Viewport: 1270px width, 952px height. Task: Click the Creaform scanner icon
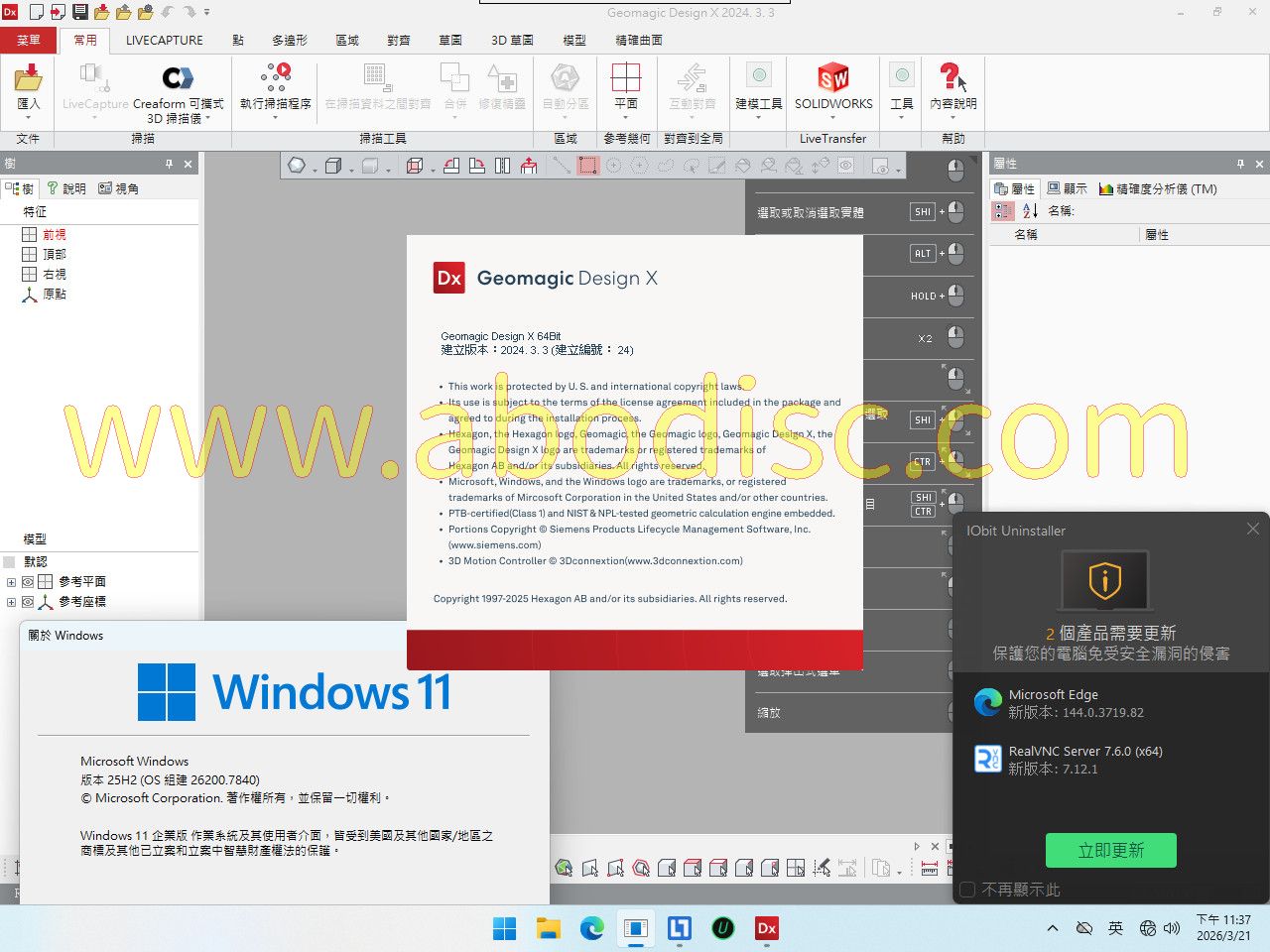point(178,78)
